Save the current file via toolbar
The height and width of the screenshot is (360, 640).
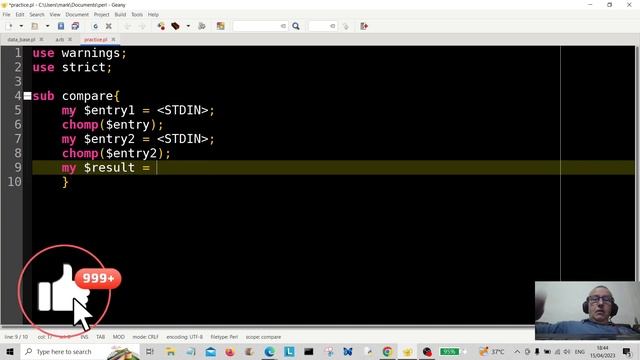pos(61,26)
